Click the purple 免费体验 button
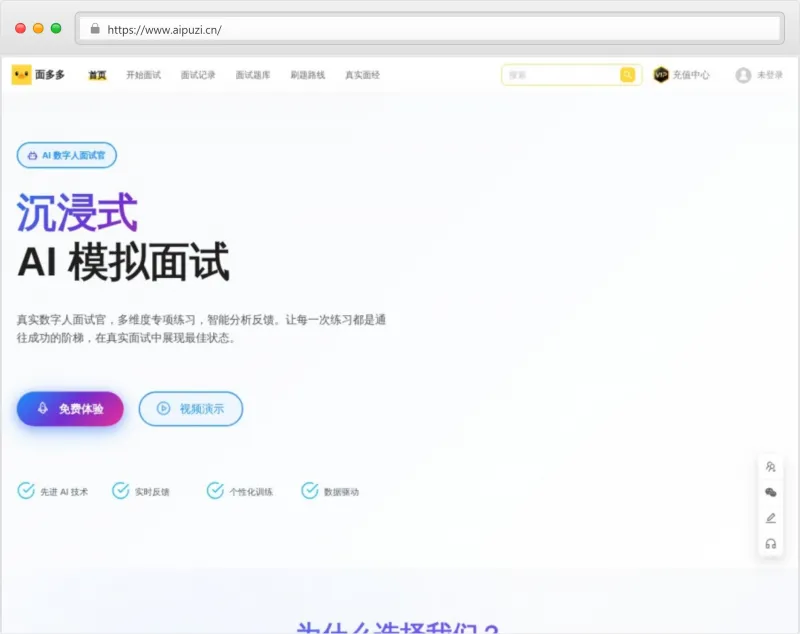Viewport: 800px width, 634px height. pos(70,408)
